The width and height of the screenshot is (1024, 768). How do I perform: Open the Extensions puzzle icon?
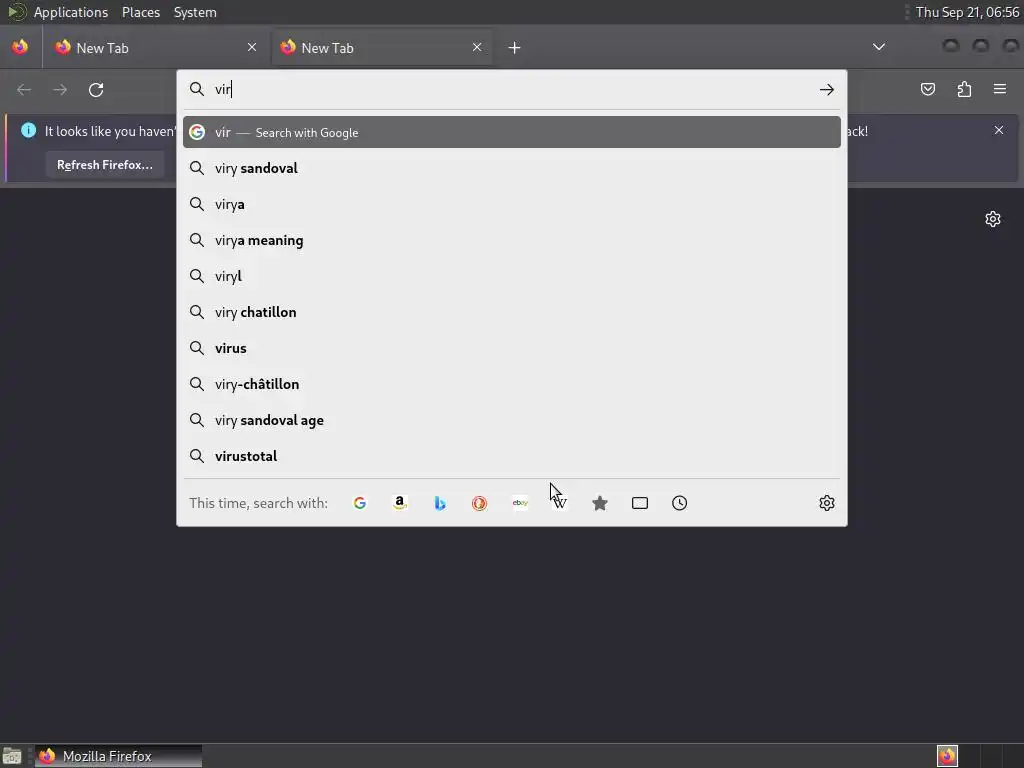pyautogui.click(x=964, y=89)
